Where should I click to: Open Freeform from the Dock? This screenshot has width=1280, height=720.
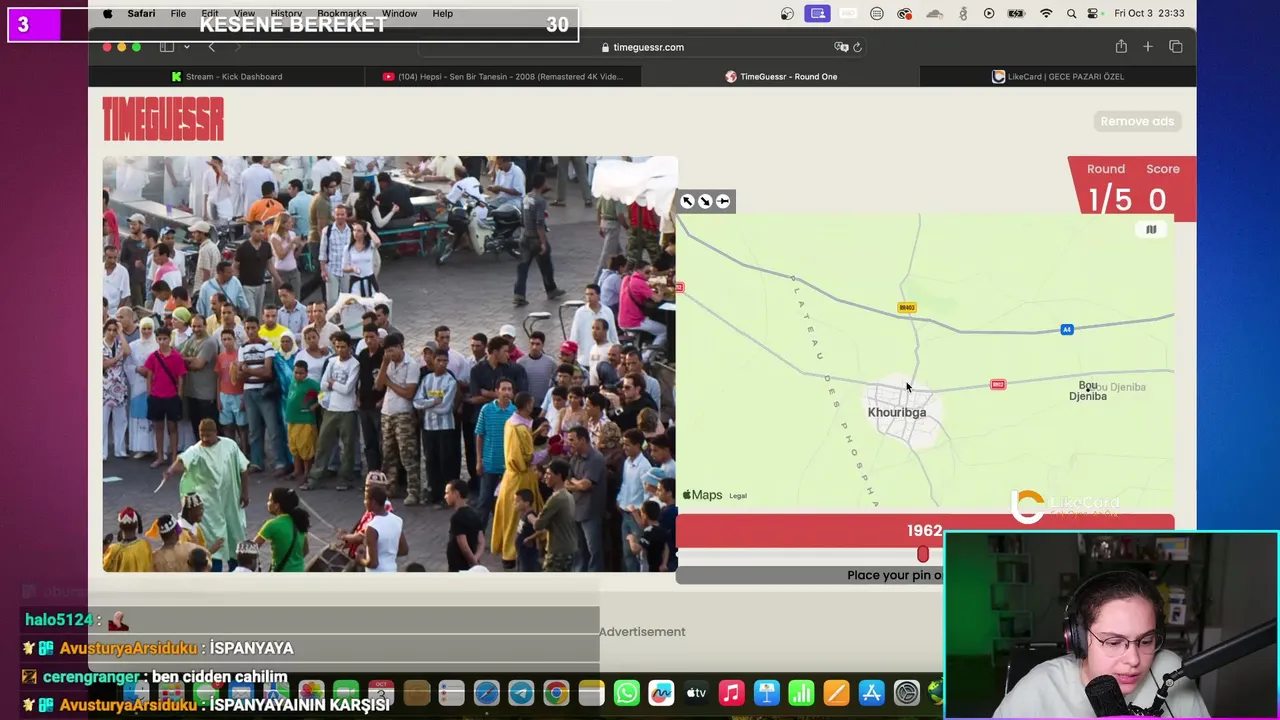click(661, 692)
